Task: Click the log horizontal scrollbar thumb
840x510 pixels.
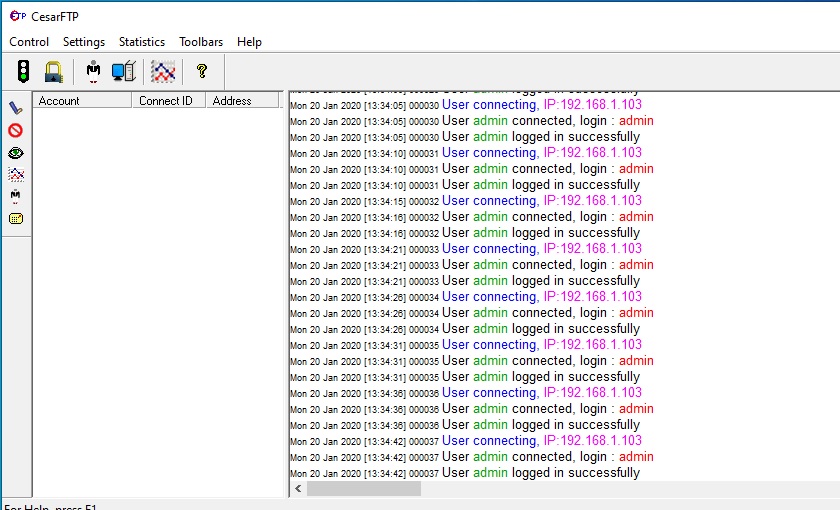Action: pos(364,489)
